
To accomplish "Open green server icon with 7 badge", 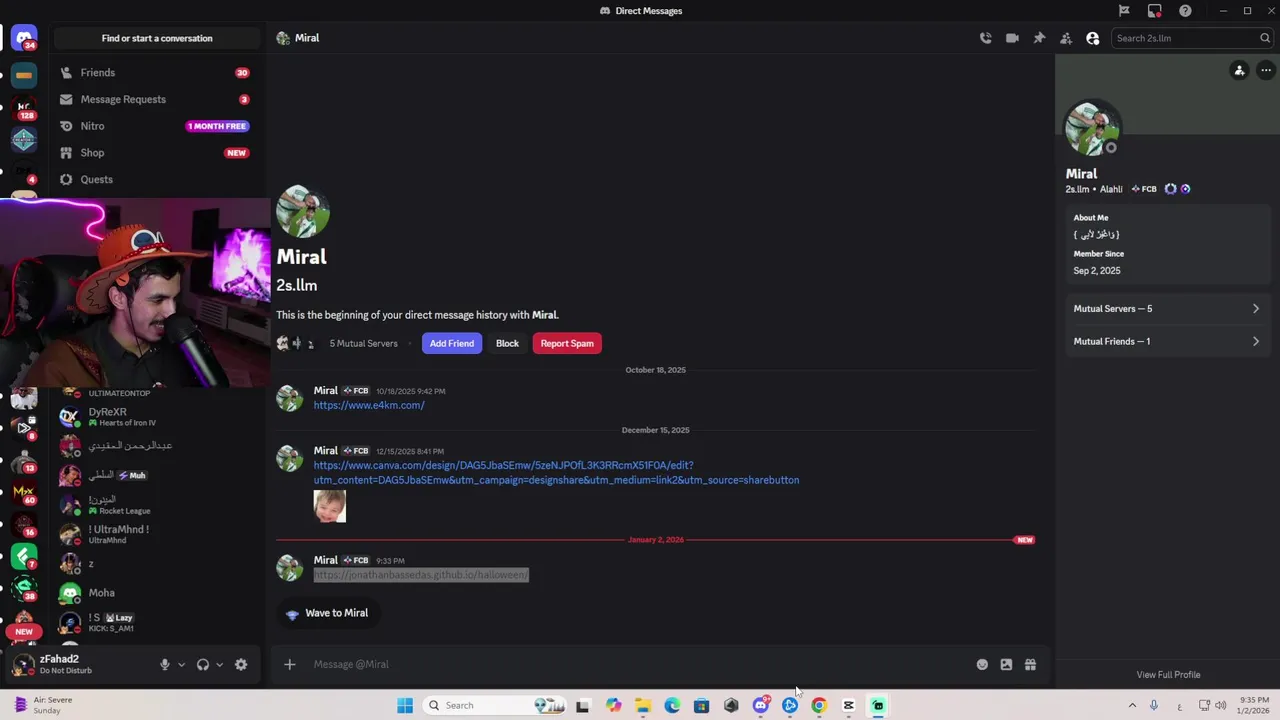I will pyautogui.click(x=24, y=555).
